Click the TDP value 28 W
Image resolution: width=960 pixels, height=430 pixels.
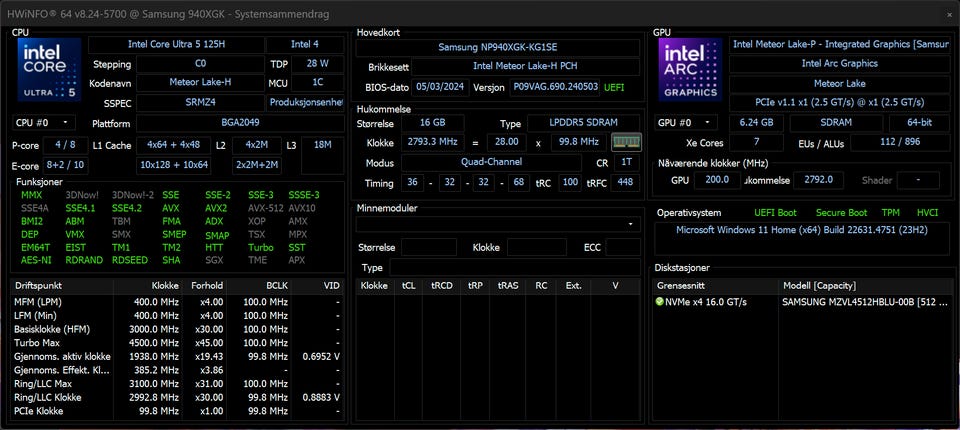tap(317, 64)
